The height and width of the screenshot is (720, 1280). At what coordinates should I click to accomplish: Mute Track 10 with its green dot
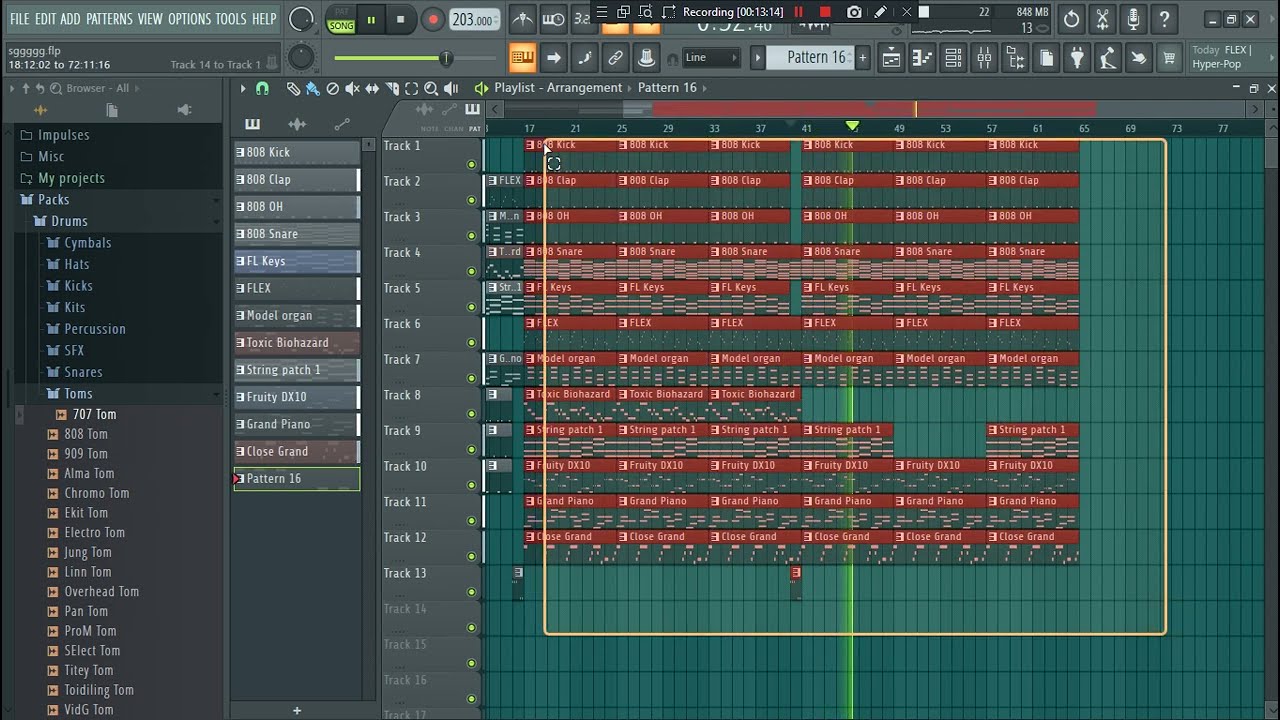[472, 485]
